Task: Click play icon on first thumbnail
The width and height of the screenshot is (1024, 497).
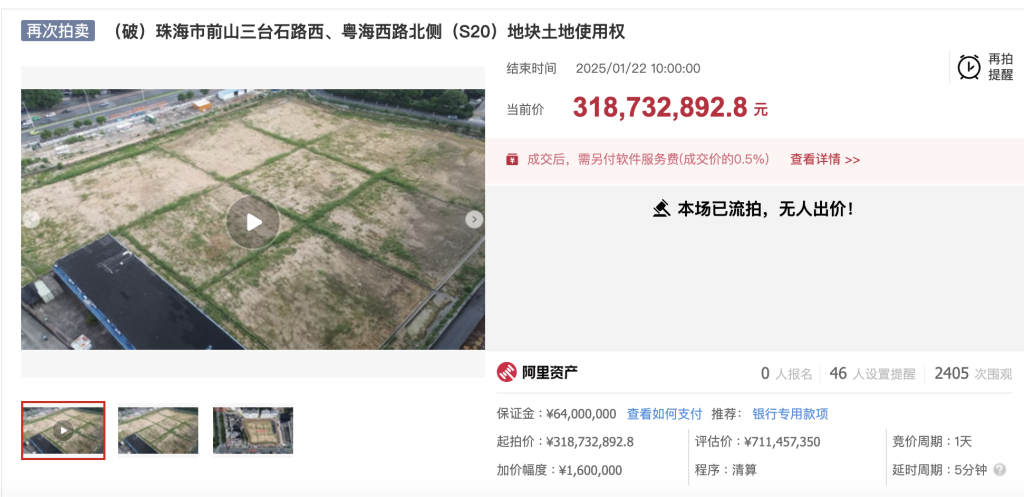Action: [x=63, y=430]
